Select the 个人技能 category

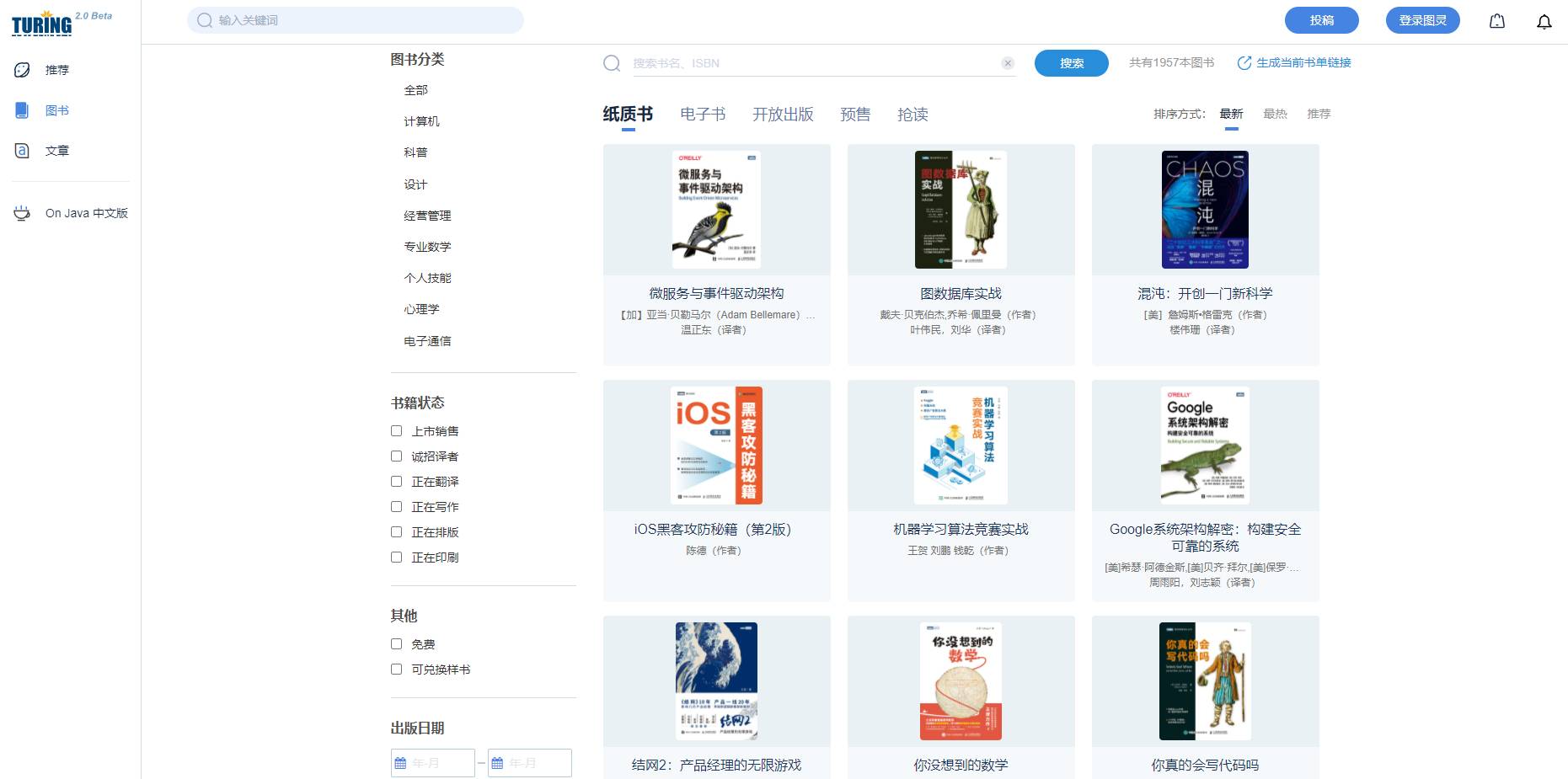click(x=427, y=278)
